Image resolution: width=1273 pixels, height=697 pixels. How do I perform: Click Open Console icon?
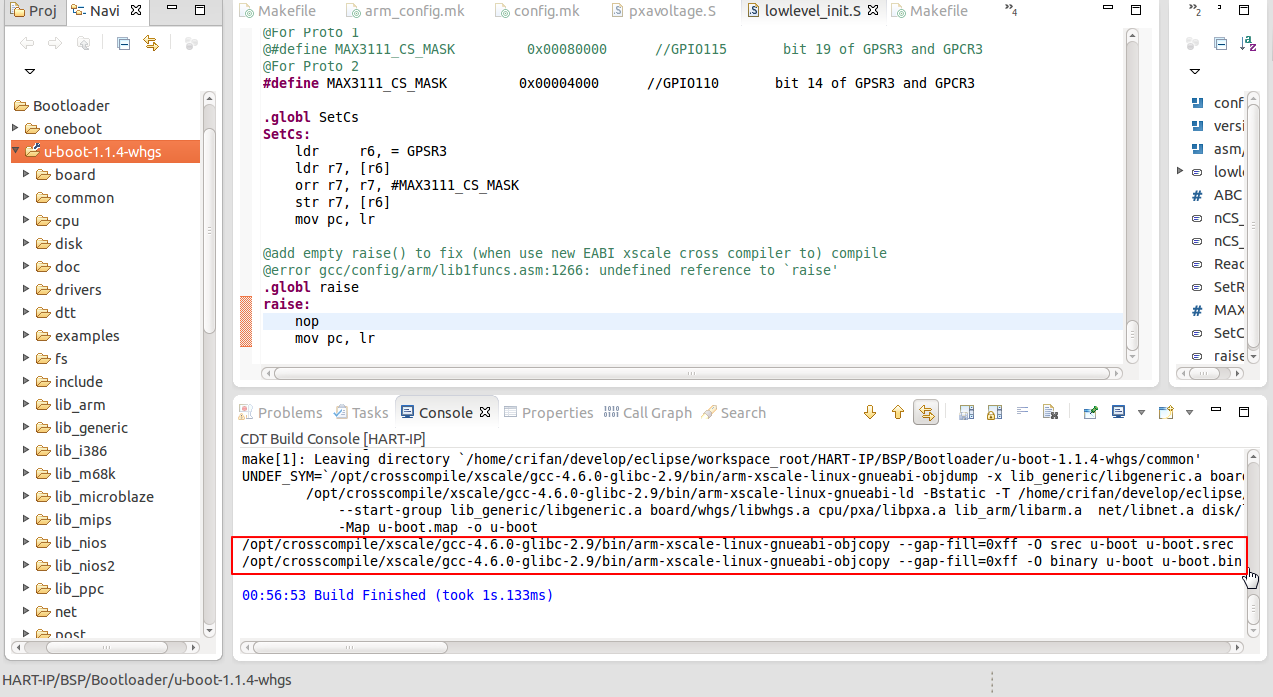1166,412
